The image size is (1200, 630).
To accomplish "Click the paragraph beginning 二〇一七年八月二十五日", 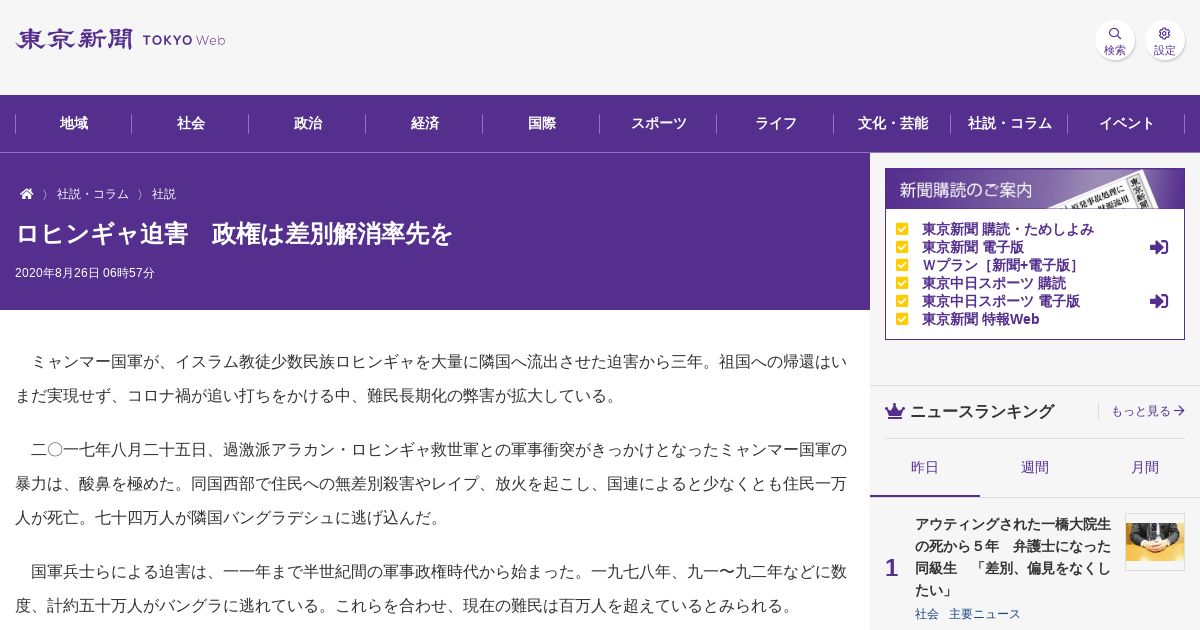I will pos(431,484).
